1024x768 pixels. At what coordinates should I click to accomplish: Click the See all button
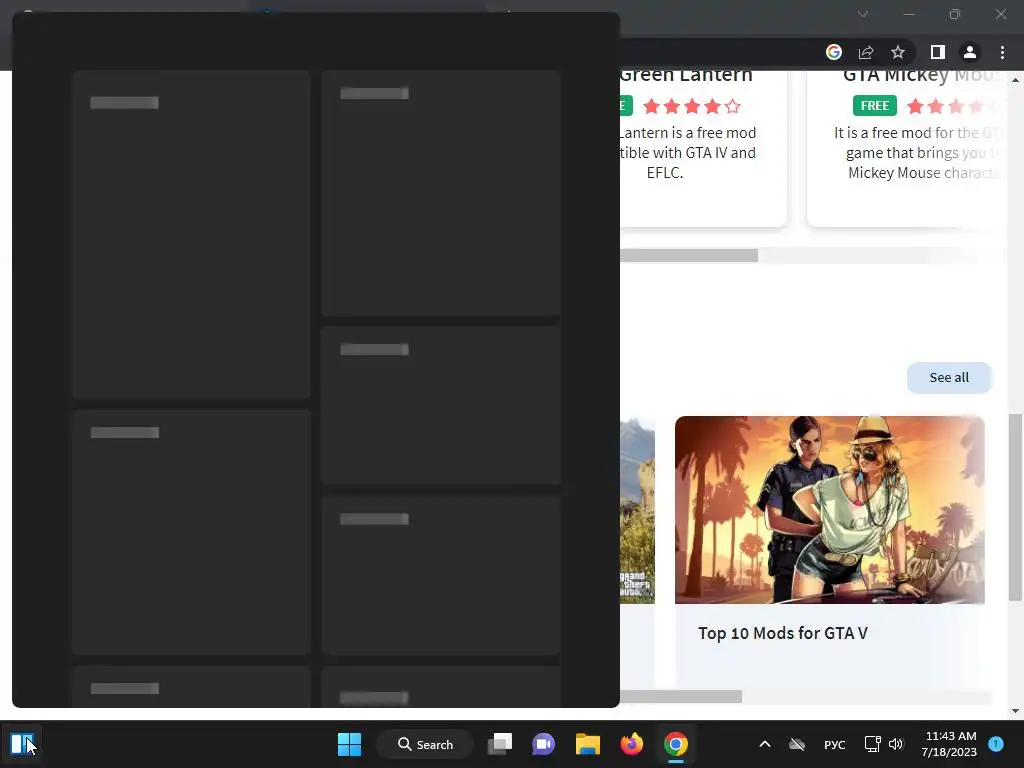coord(949,377)
